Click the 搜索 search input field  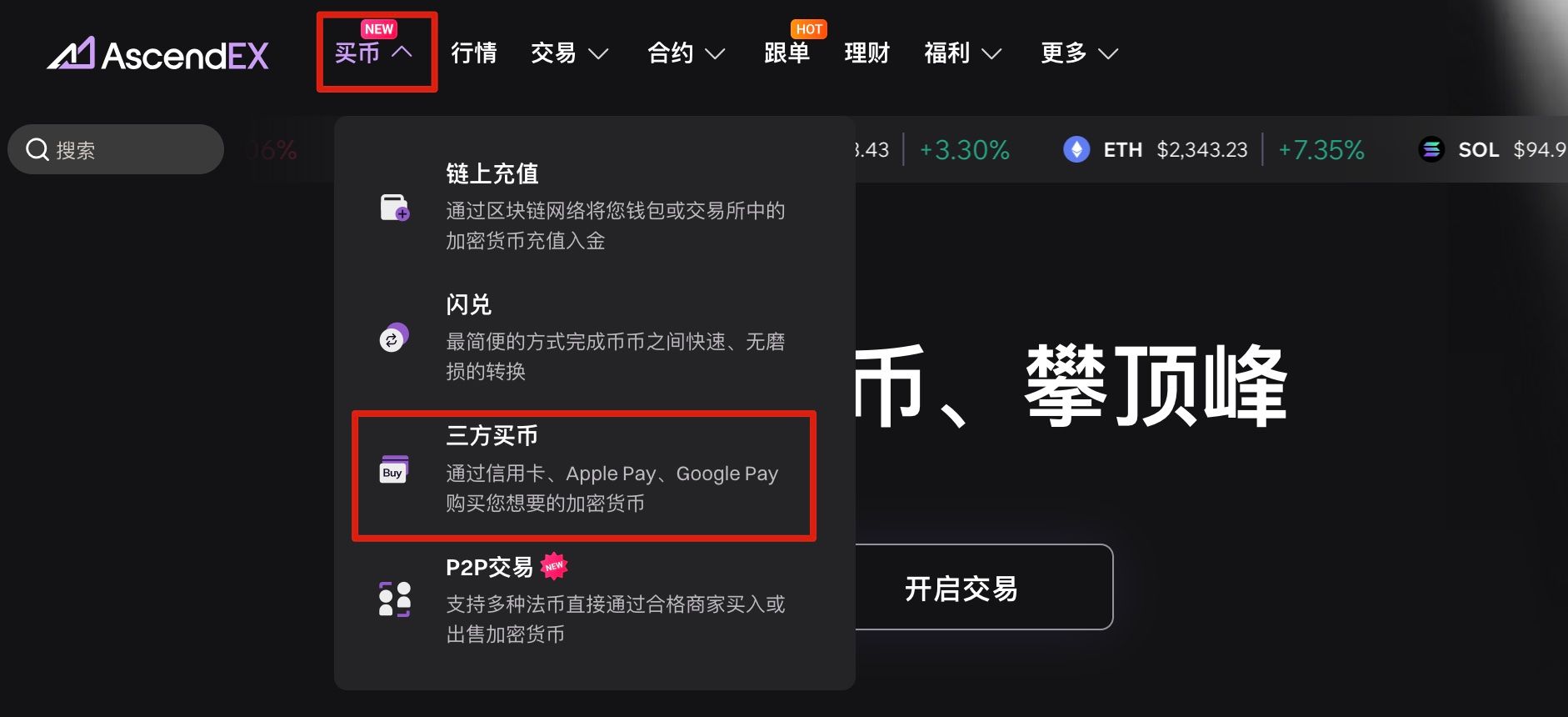(x=116, y=150)
